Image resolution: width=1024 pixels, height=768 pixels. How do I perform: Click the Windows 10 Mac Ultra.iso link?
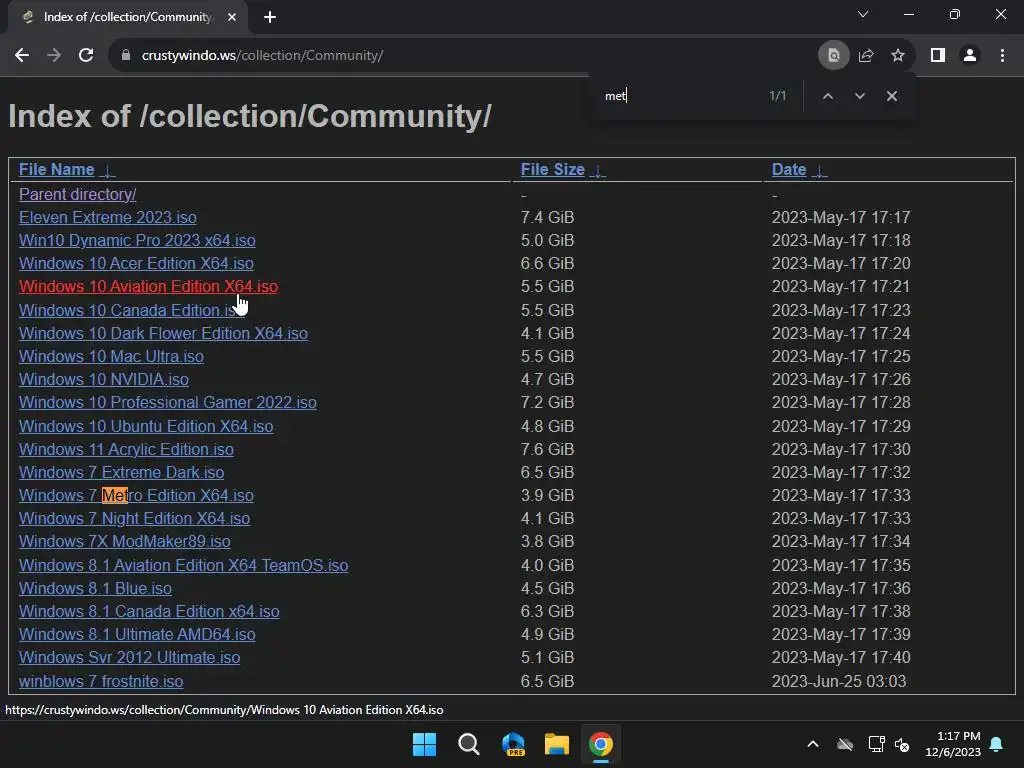click(111, 357)
